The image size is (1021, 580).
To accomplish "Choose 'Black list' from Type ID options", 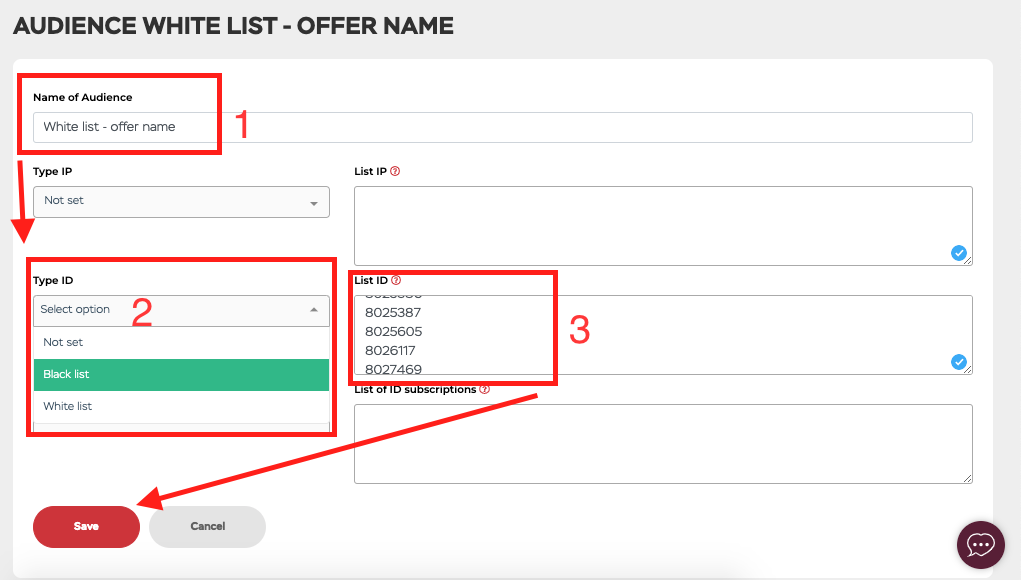I will tap(181, 374).
